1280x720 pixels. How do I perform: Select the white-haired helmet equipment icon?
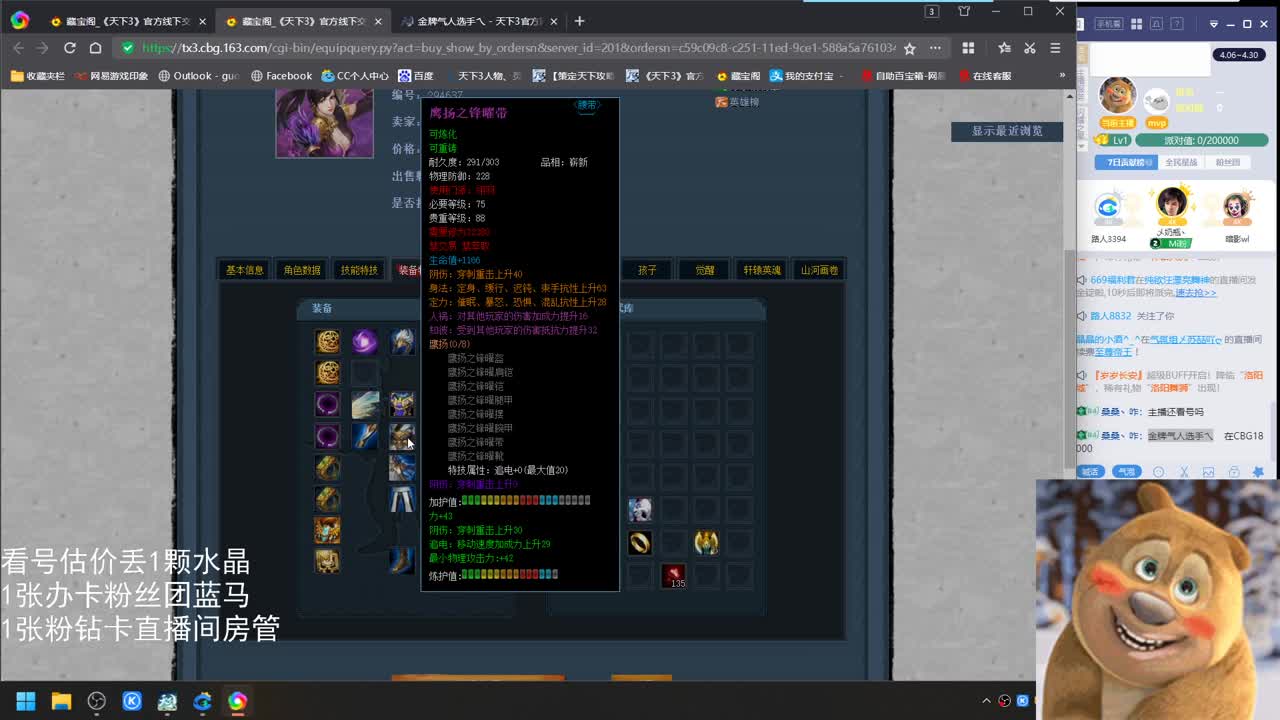point(402,342)
